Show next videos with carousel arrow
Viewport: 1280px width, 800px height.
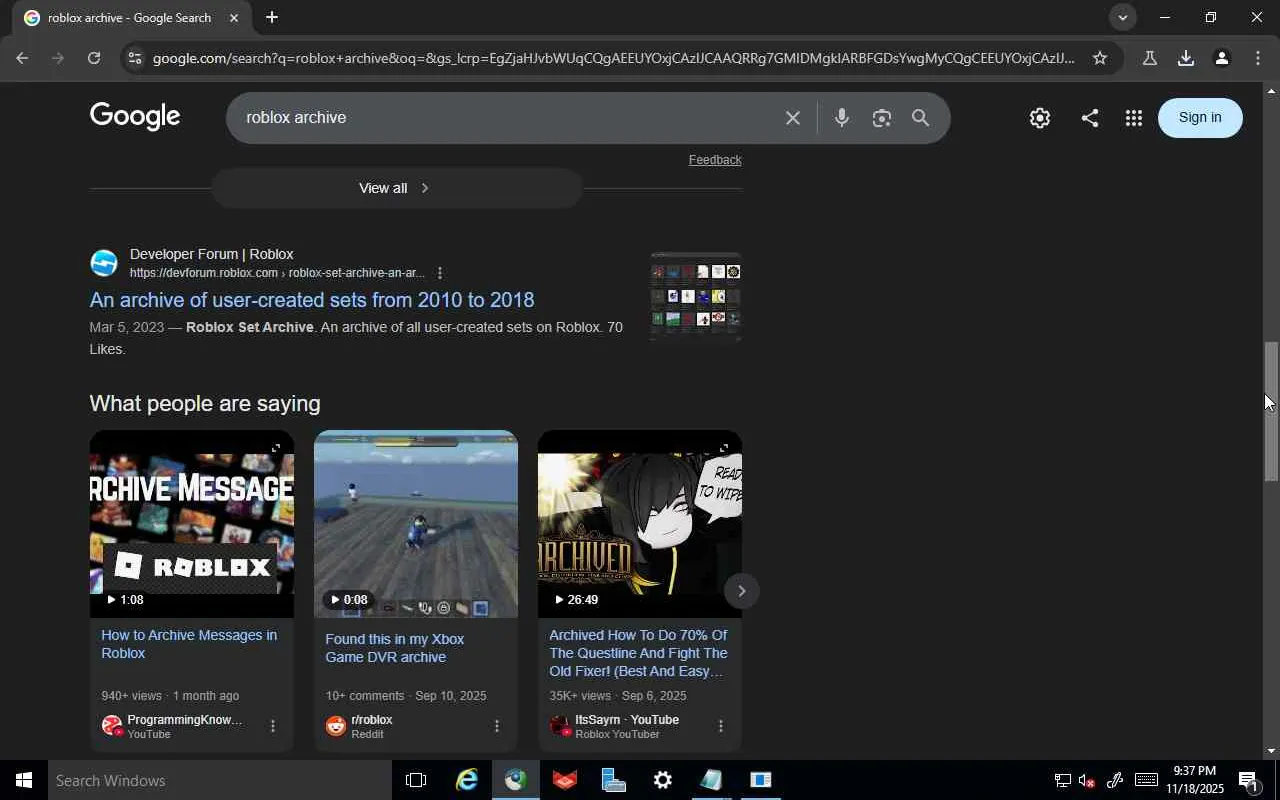pyautogui.click(x=741, y=591)
